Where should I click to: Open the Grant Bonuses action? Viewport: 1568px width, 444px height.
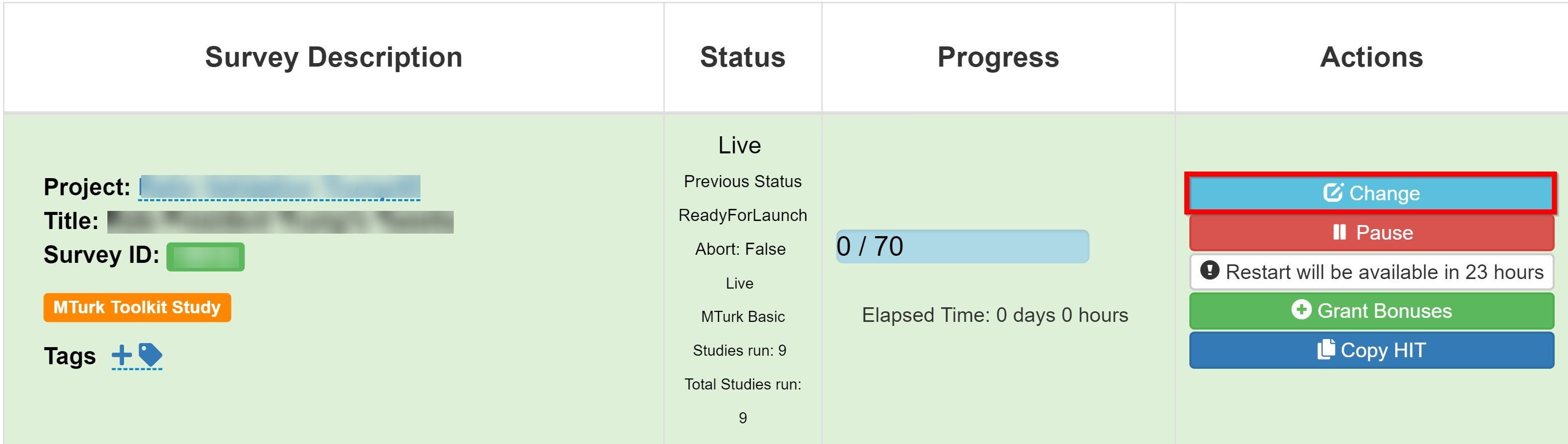[1371, 311]
